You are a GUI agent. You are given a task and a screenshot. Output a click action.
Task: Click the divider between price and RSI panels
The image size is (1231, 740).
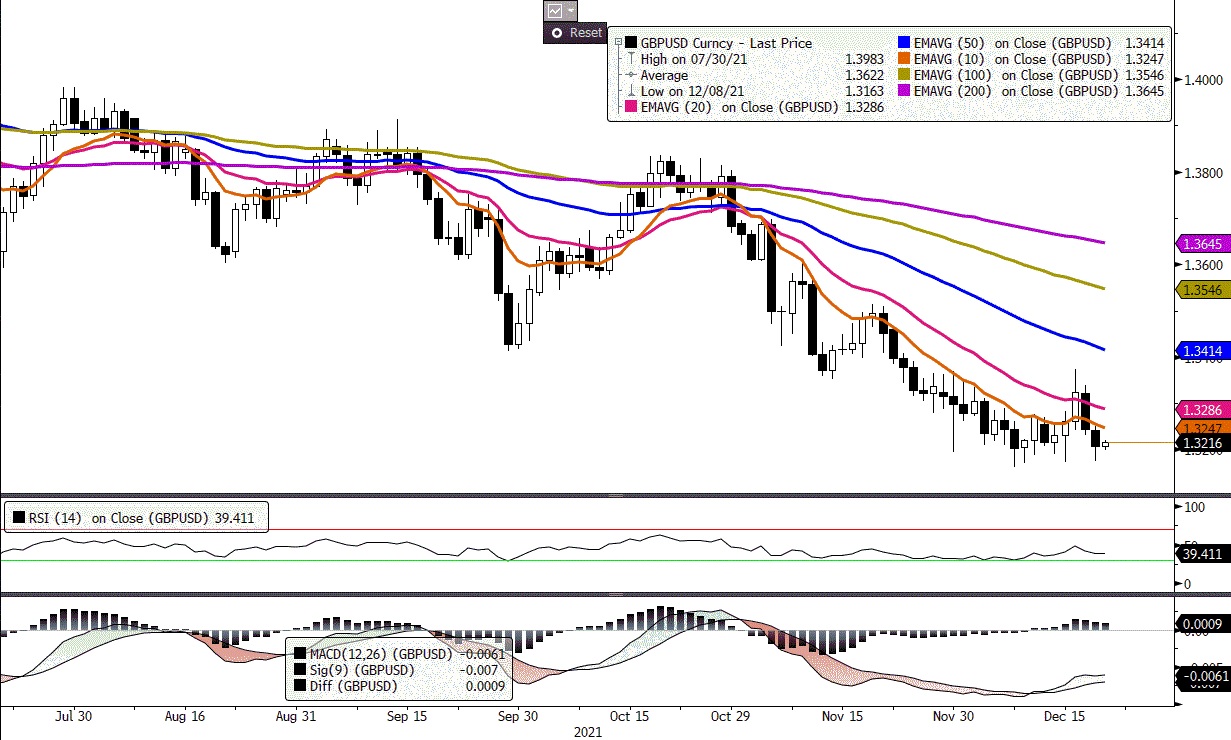click(x=615, y=496)
